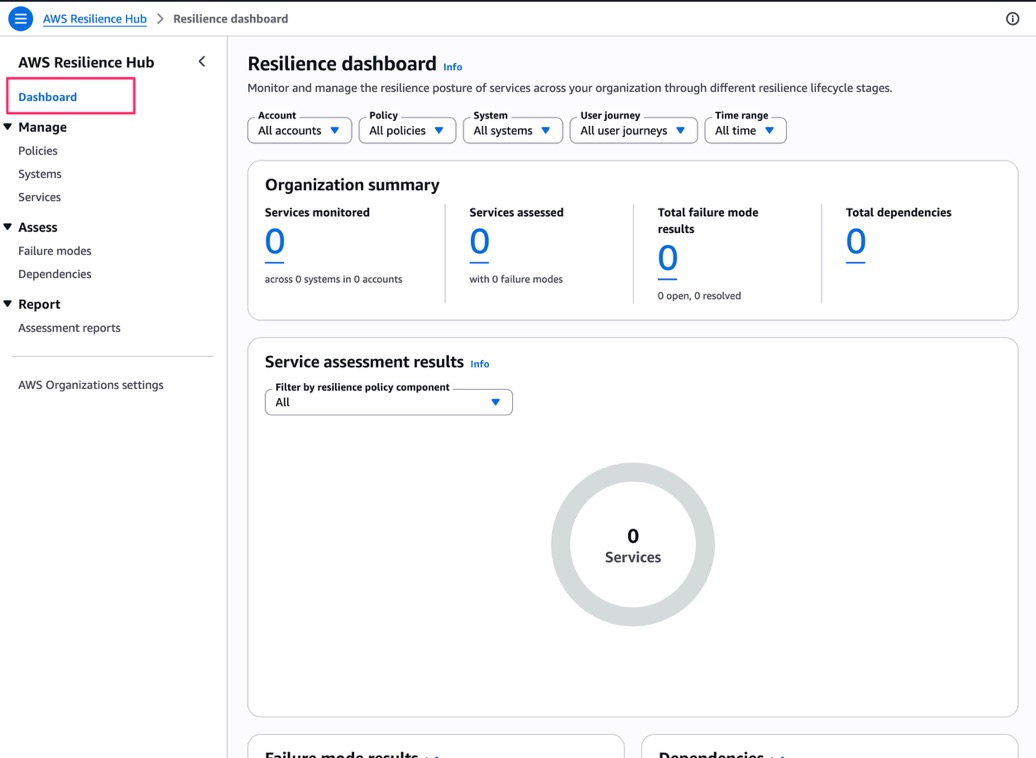Click the AWS Resilience Hub breadcrumb link
This screenshot has width=1036, height=758.
click(94, 19)
